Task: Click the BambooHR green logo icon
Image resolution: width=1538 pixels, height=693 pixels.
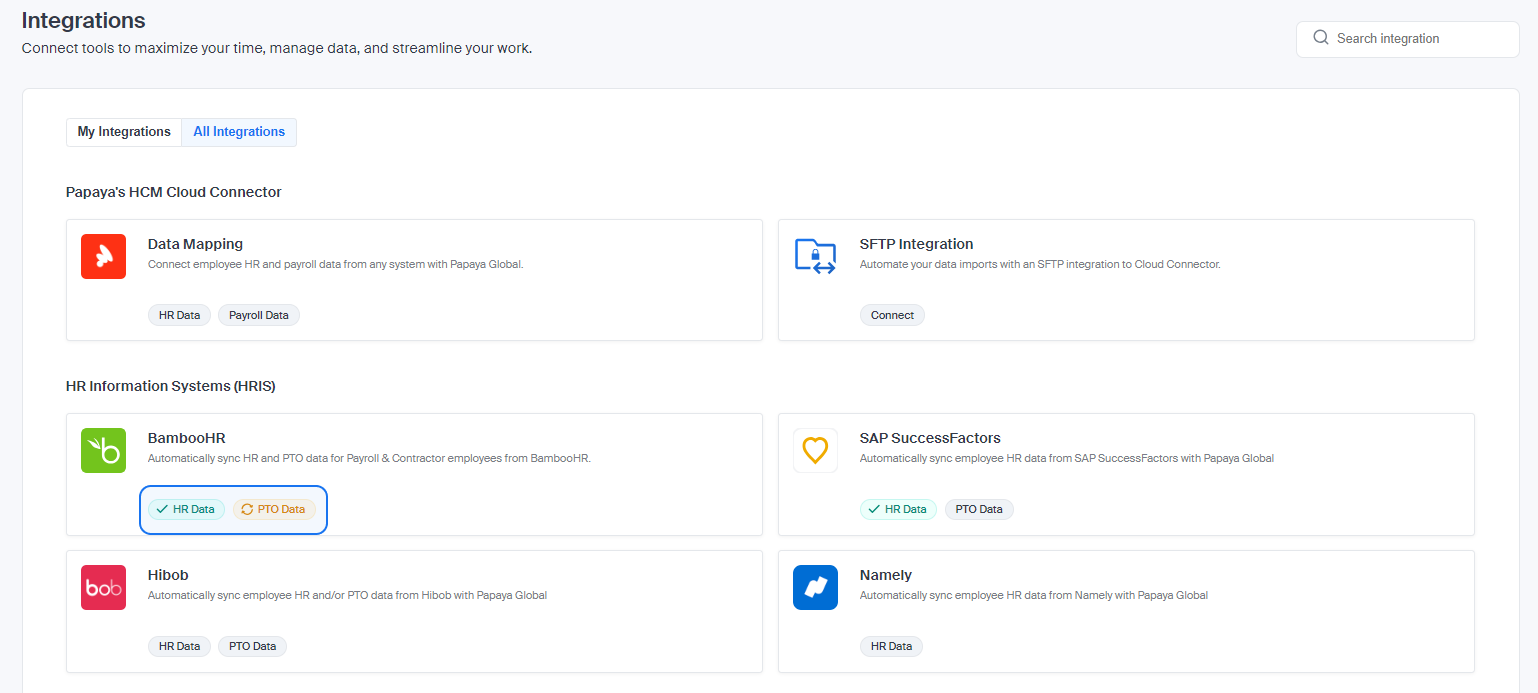Action: coord(103,450)
